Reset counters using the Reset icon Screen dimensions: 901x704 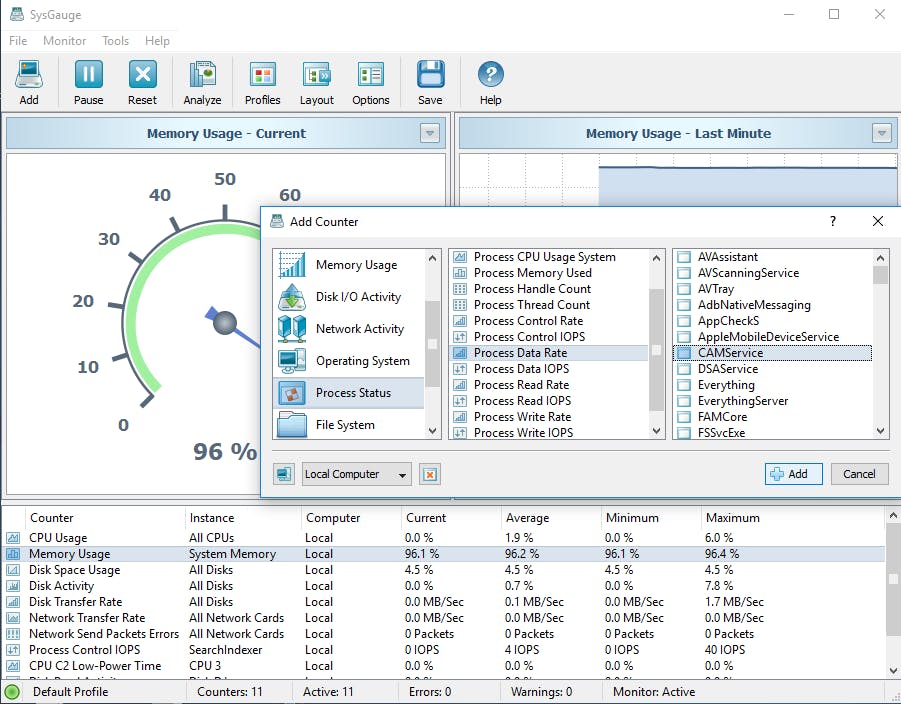(142, 82)
